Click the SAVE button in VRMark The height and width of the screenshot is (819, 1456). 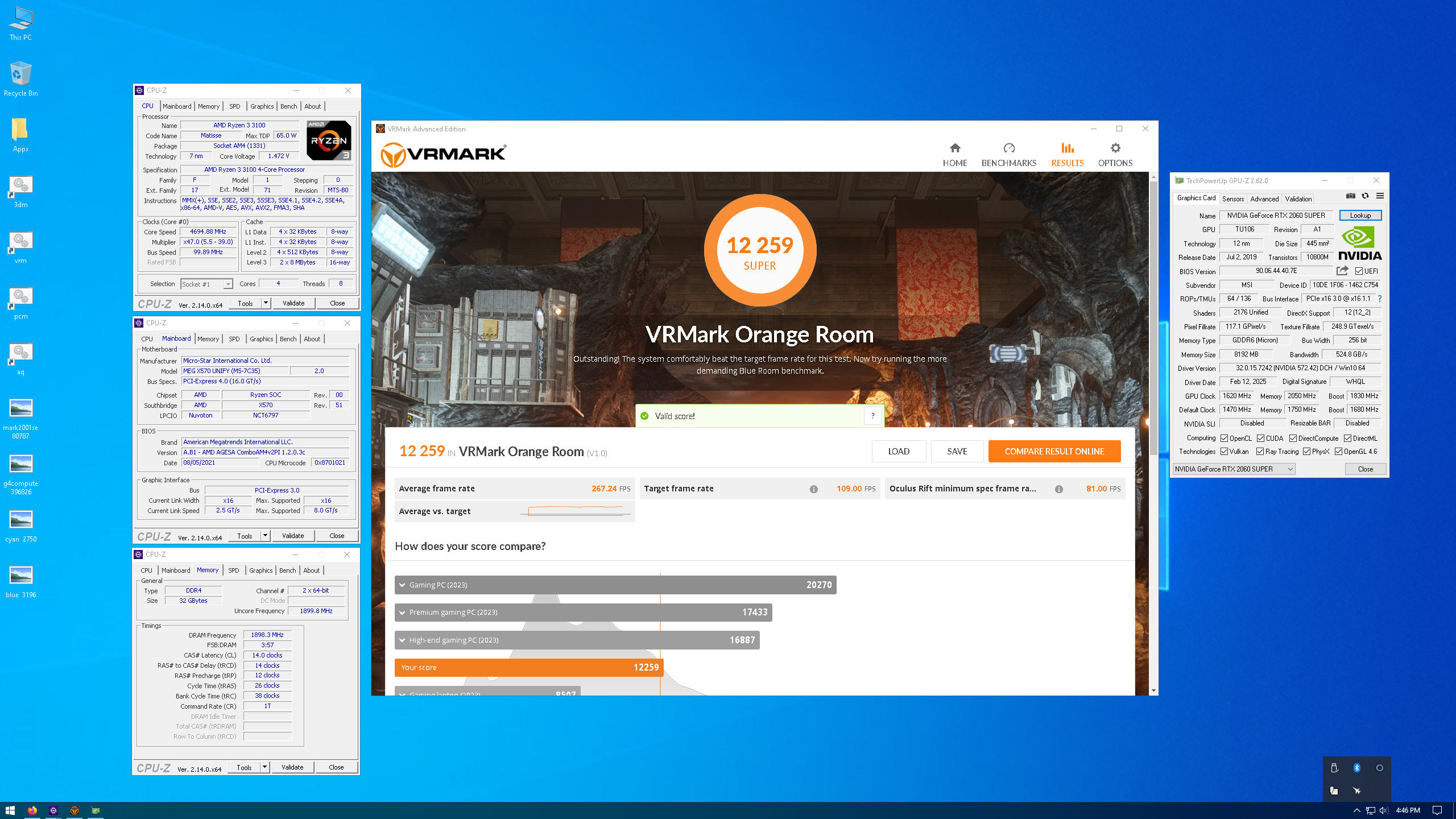pyautogui.click(x=957, y=452)
